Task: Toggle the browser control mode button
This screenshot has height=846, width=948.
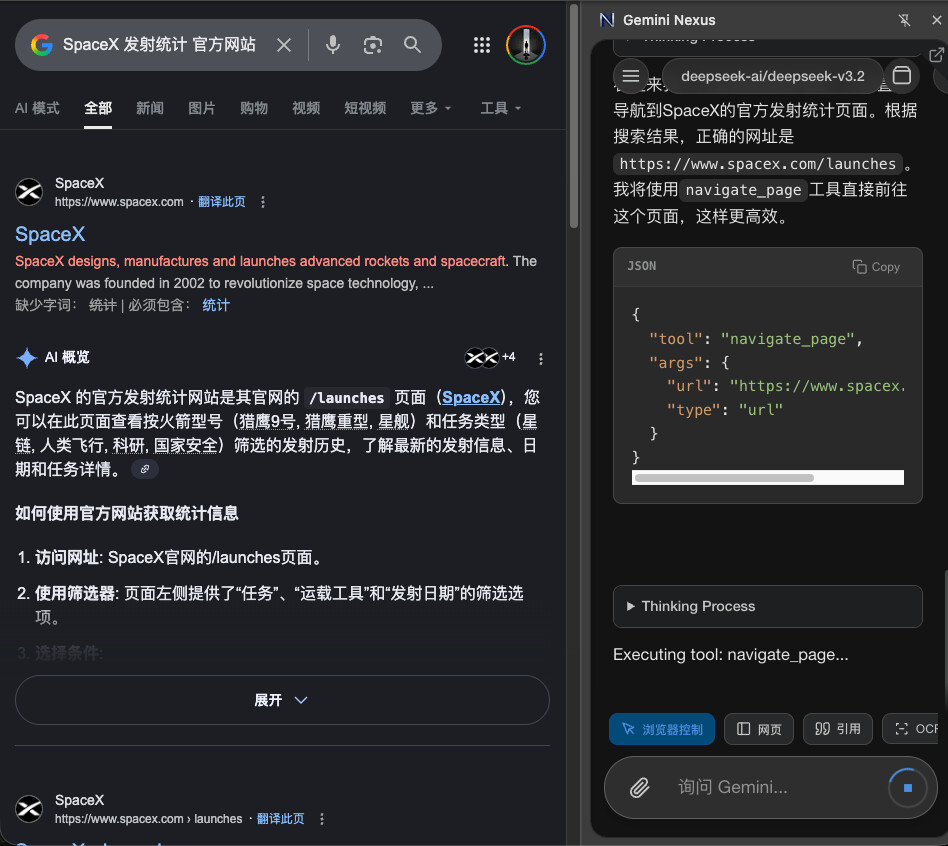Action: pos(661,729)
